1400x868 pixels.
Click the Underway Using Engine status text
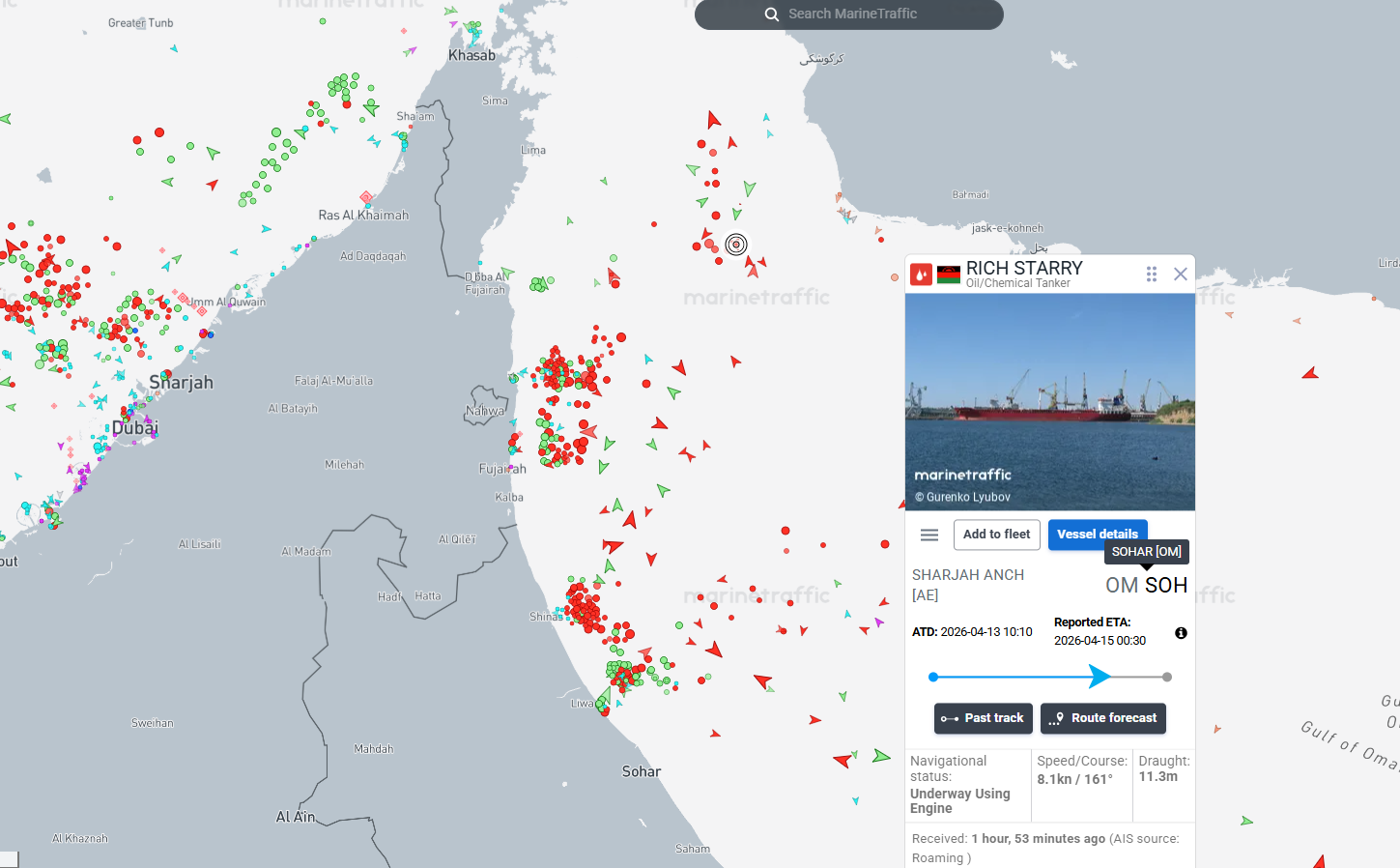(960, 801)
